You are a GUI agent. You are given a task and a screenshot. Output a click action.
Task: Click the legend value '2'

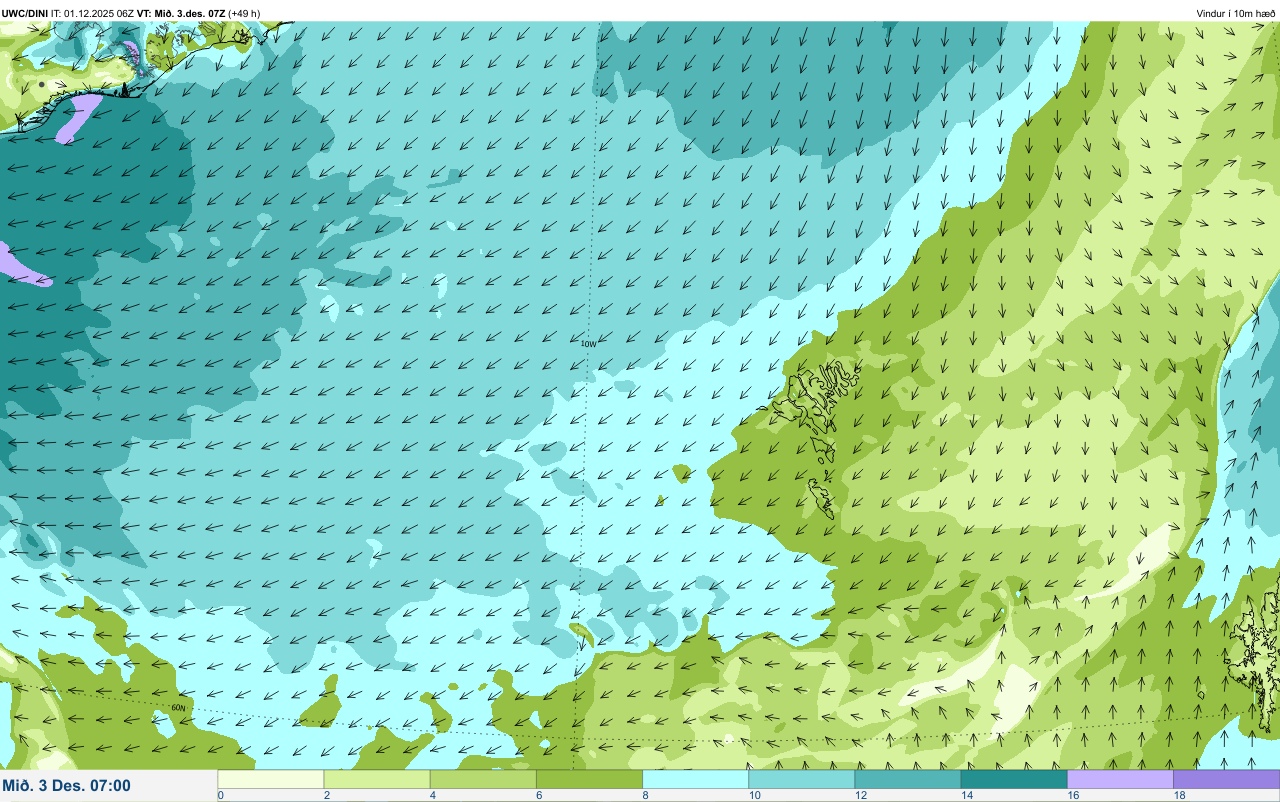click(x=326, y=795)
